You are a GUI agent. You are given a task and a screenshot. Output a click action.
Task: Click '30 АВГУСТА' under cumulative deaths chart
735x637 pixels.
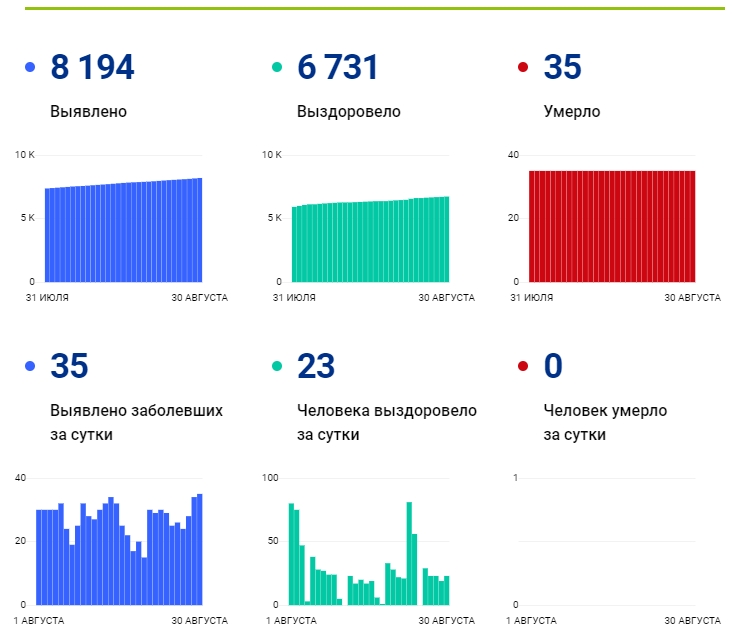click(692, 298)
